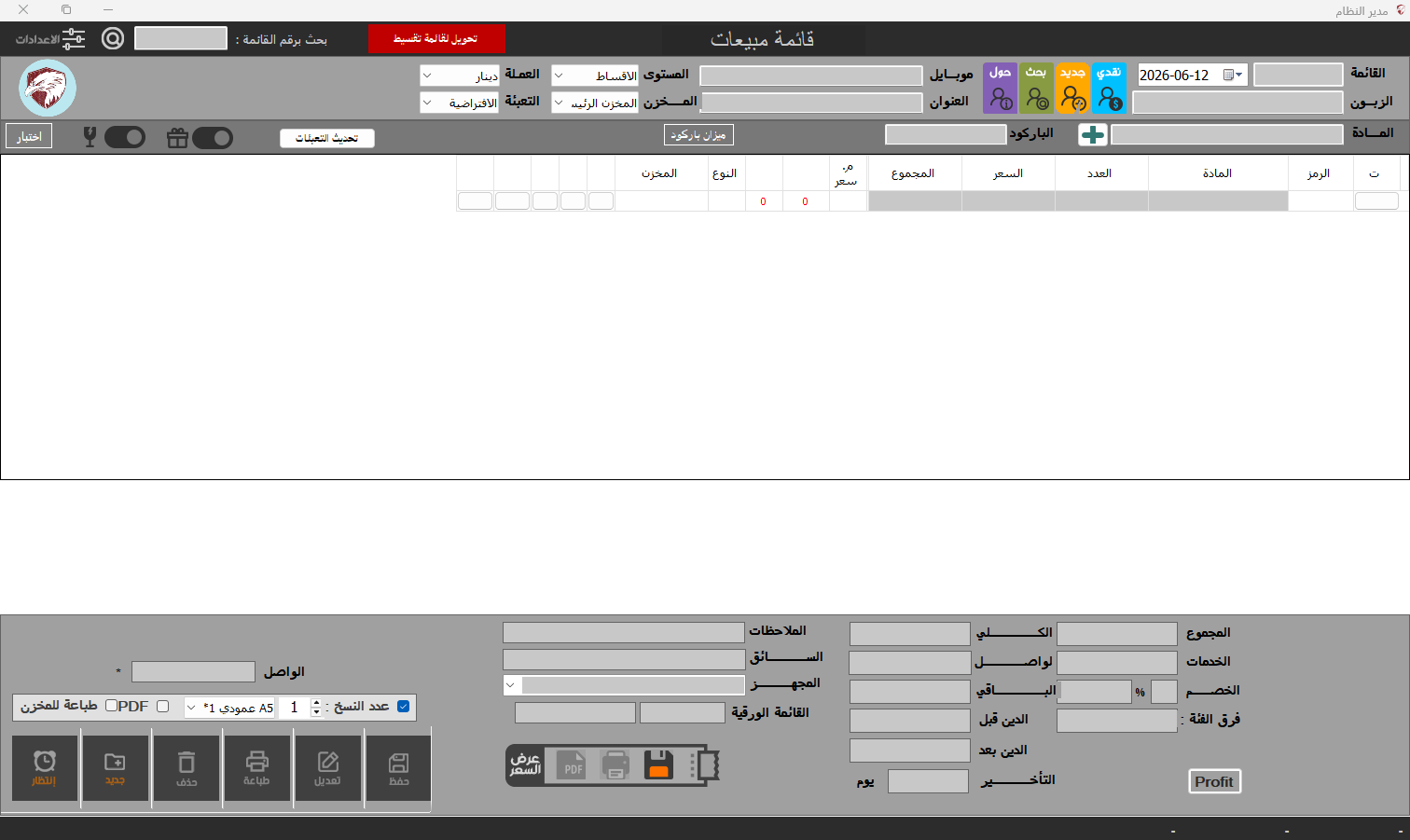The image size is (1410, 840).
Task: Open the green بحث customer search icon
Action: point(1036,89)
